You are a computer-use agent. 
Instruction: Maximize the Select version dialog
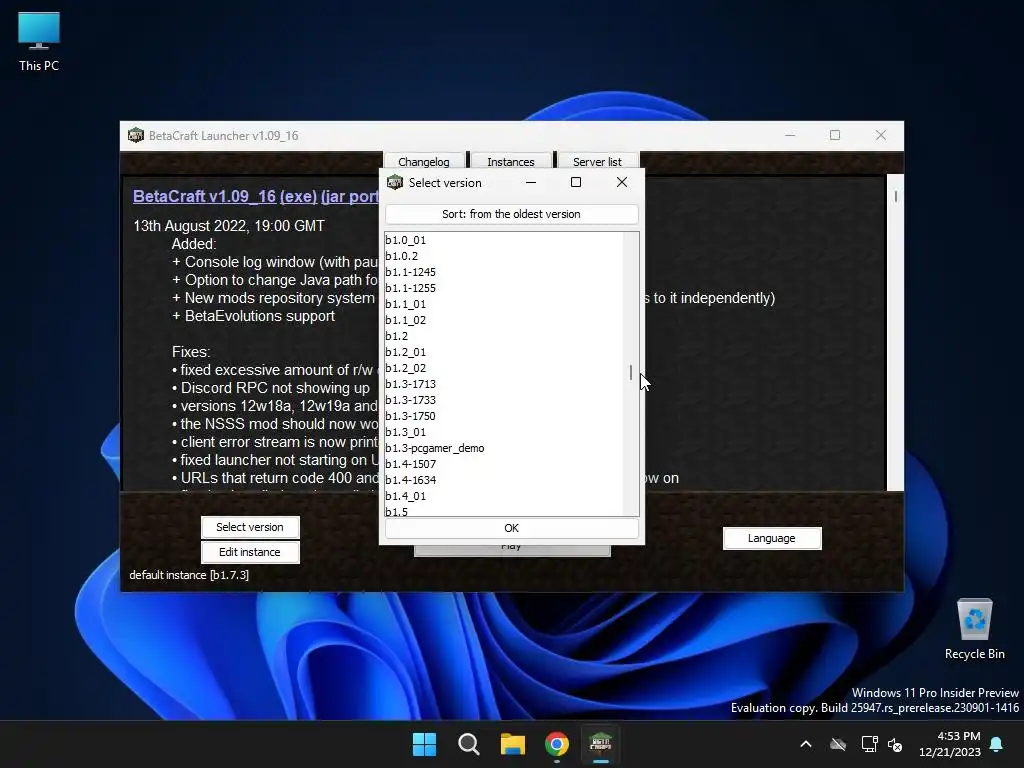pos(576,182)
